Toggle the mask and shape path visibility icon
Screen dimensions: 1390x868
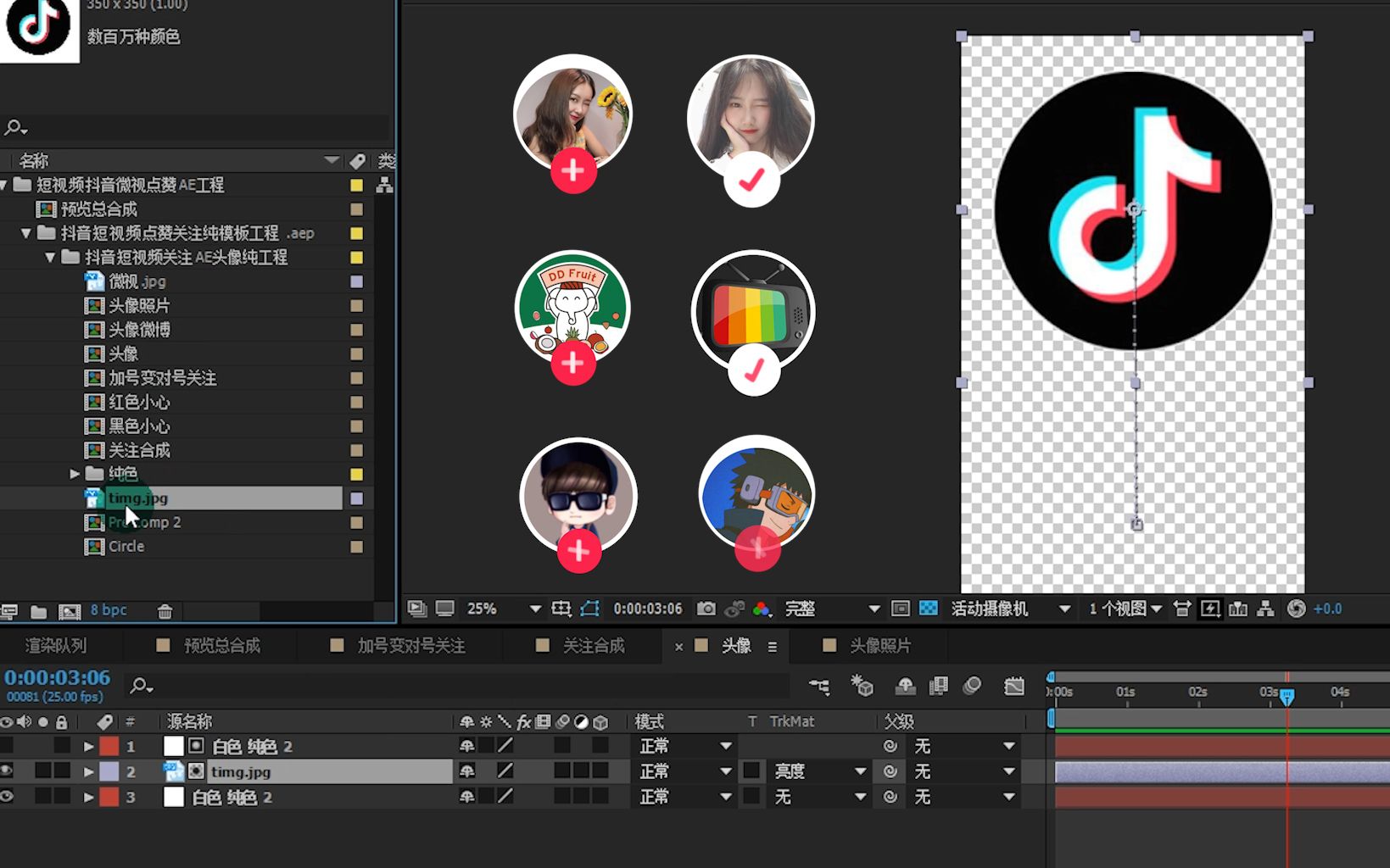589,609
